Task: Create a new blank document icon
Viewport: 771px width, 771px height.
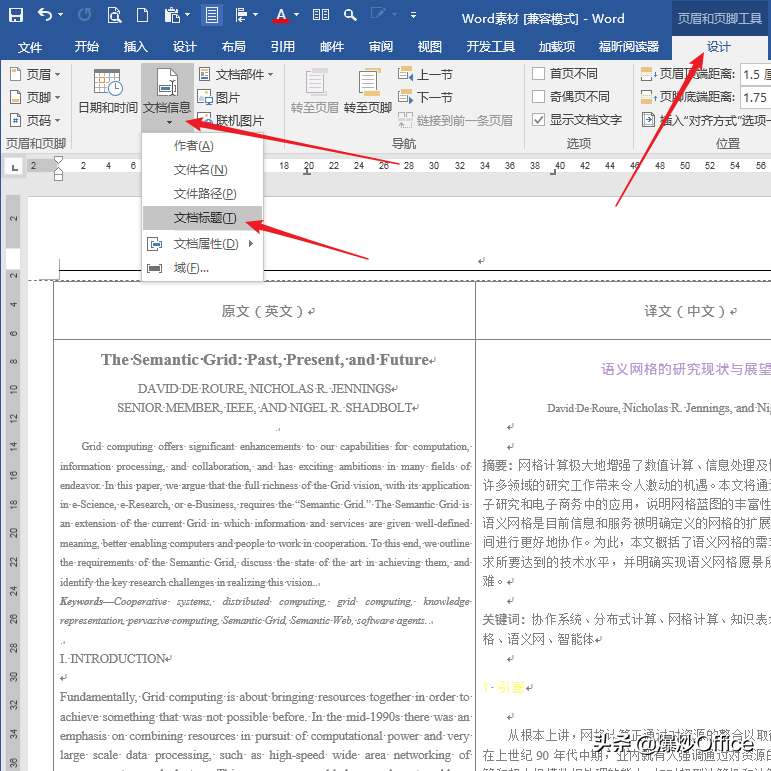Action: 143,15
